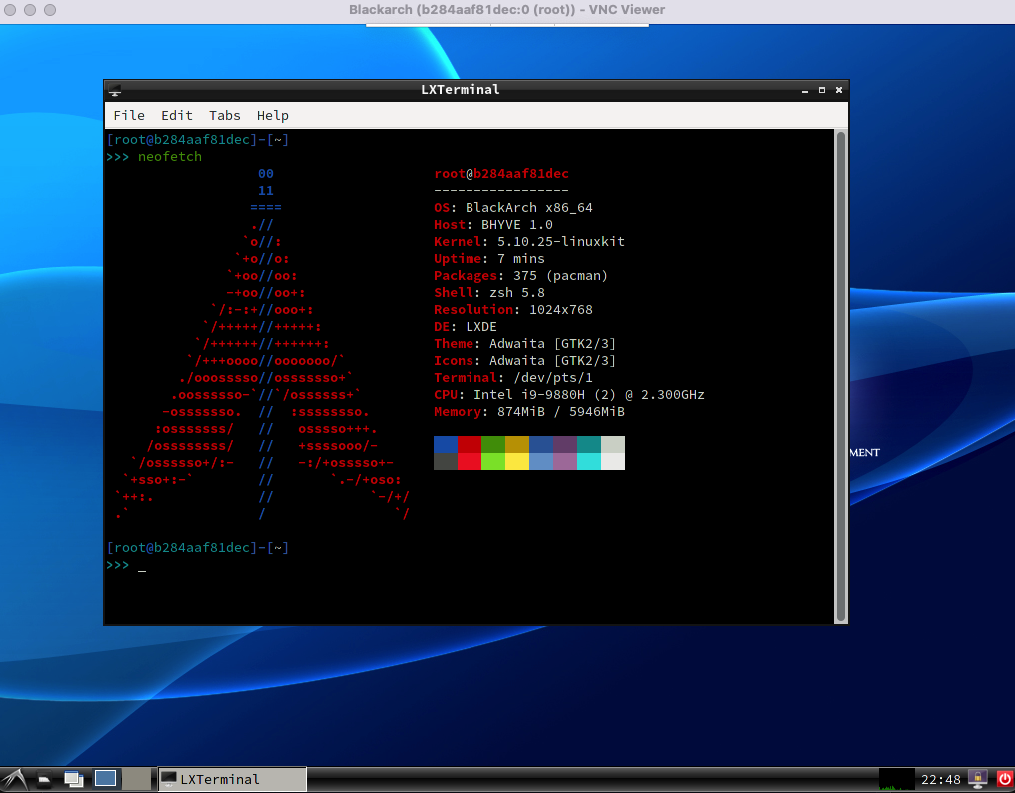Minimize the LXTerminal window
Viewport: 1015px width, 793px height.
(805, 91)
